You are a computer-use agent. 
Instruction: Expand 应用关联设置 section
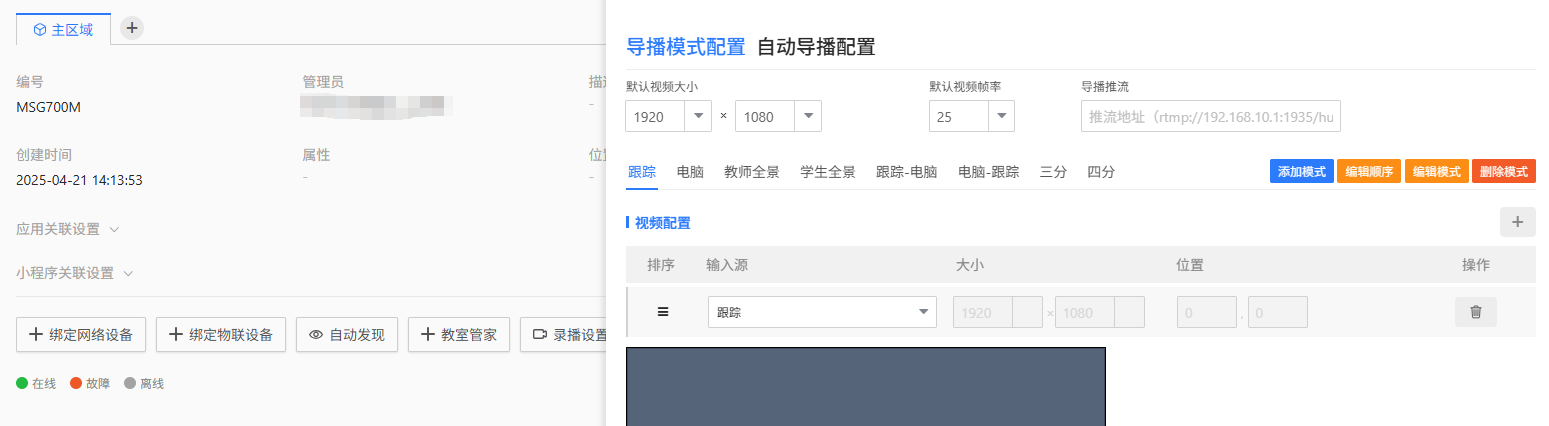coord(68,229)
